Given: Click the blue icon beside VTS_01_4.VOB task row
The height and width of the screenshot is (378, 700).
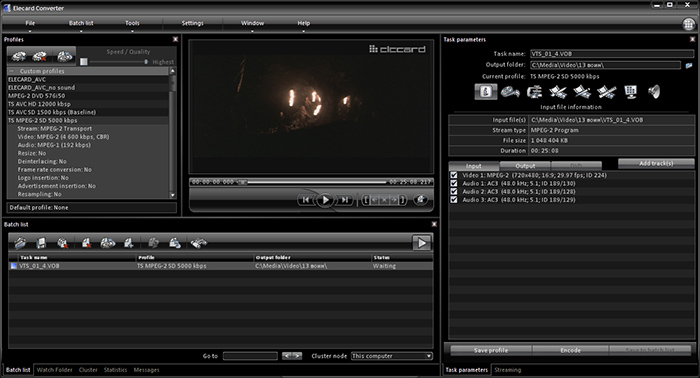Looking at the screenshot, I should [x=14, y=266].
